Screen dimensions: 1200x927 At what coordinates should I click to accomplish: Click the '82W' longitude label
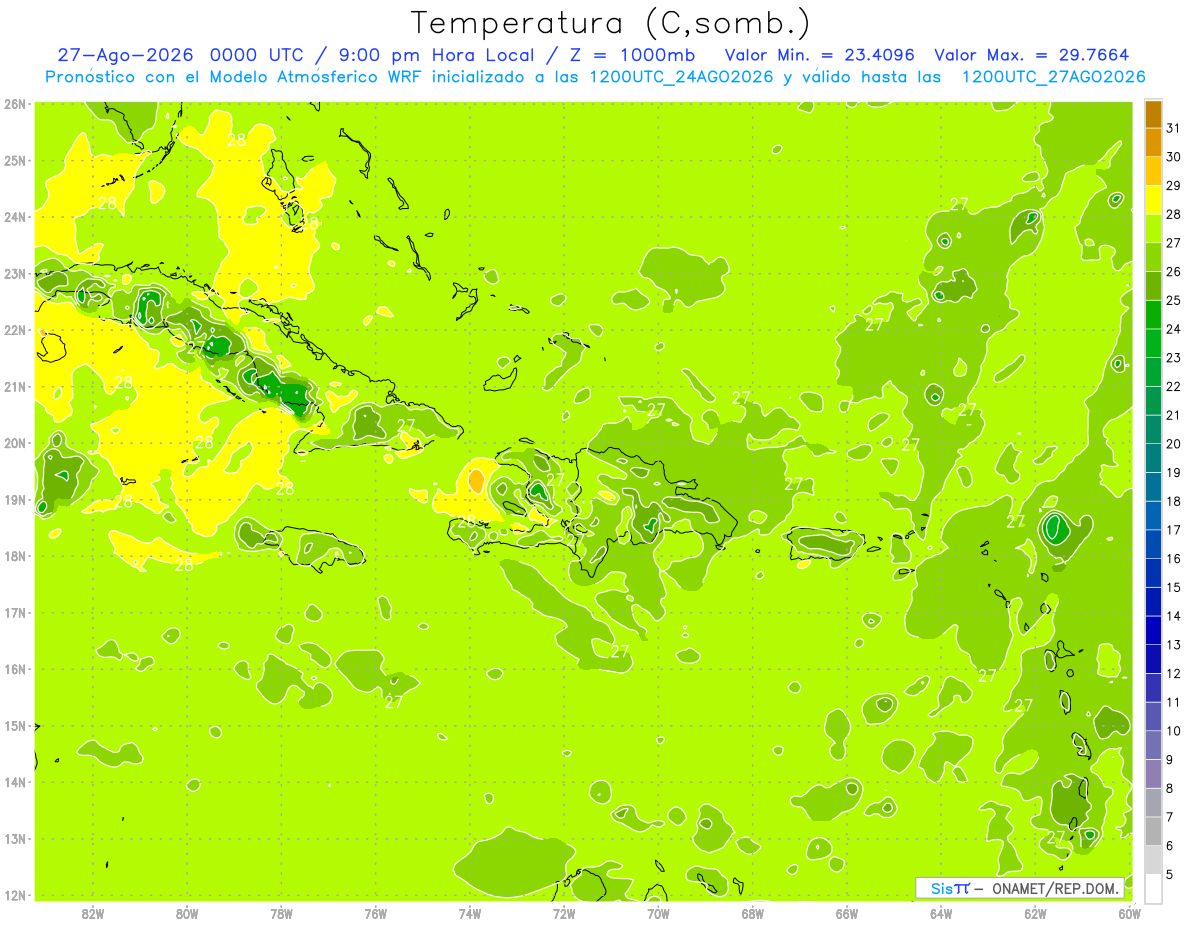[x=92, y=913]
